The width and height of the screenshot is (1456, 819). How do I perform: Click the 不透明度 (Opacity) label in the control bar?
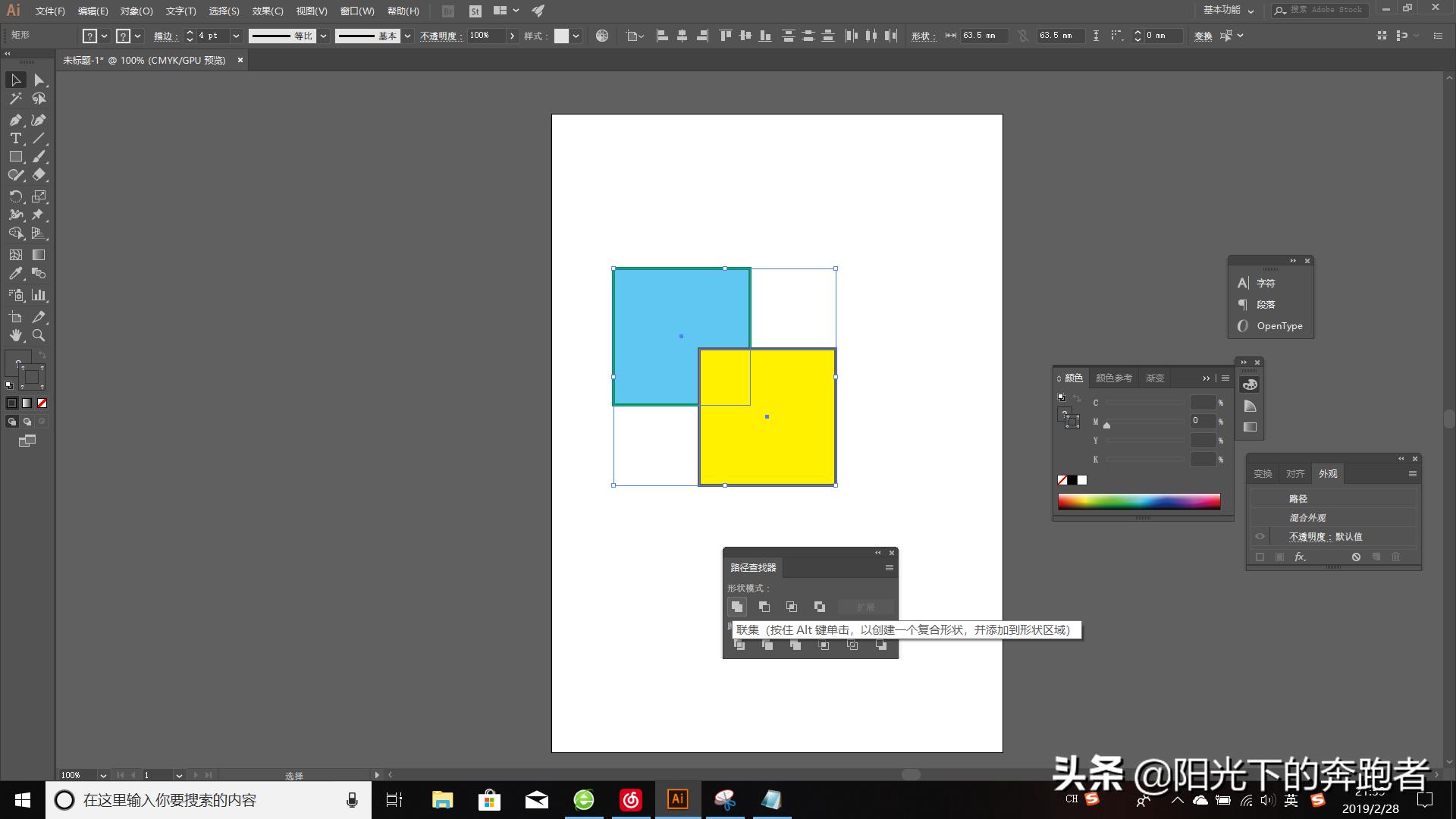(x=441, y=36)
